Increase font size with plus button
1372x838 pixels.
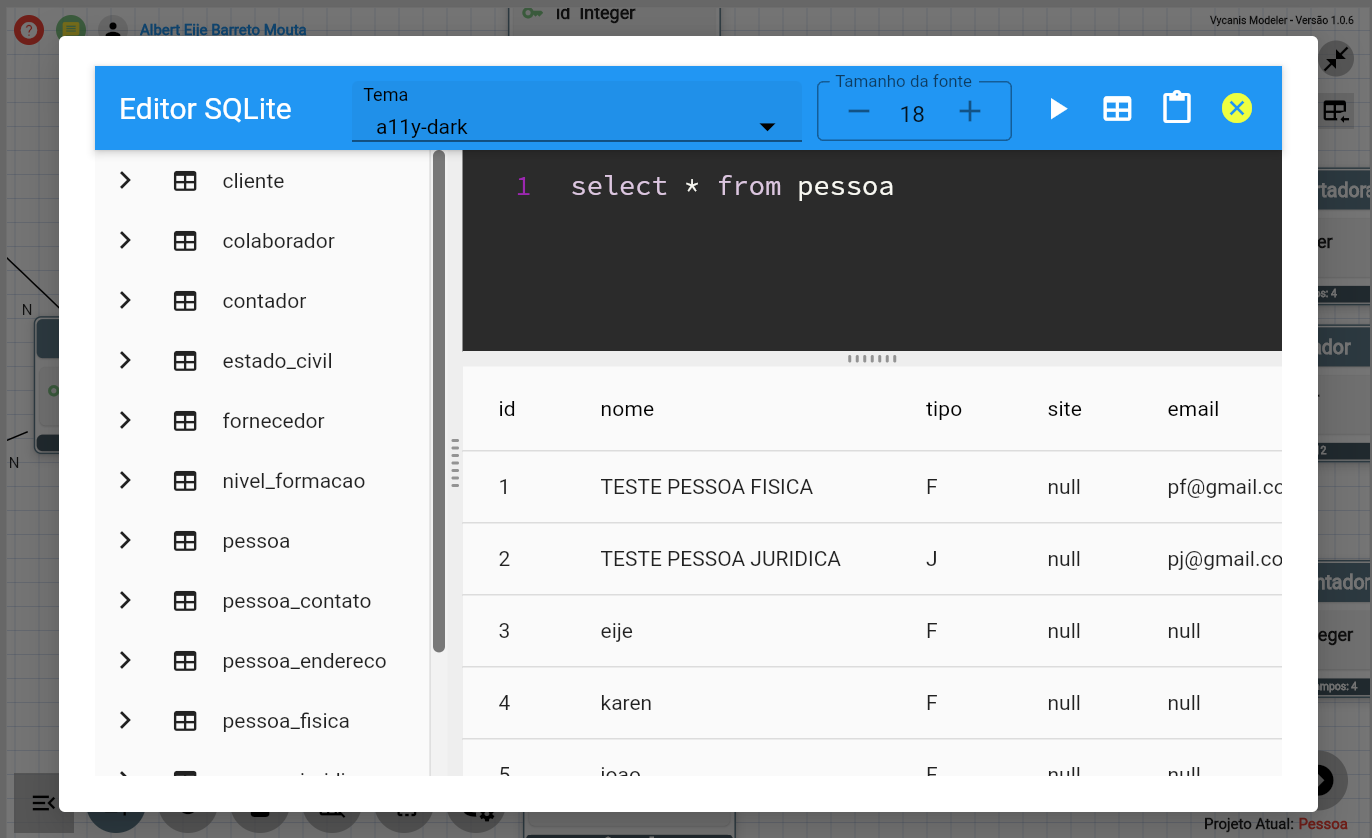click(x=969, y=112)
